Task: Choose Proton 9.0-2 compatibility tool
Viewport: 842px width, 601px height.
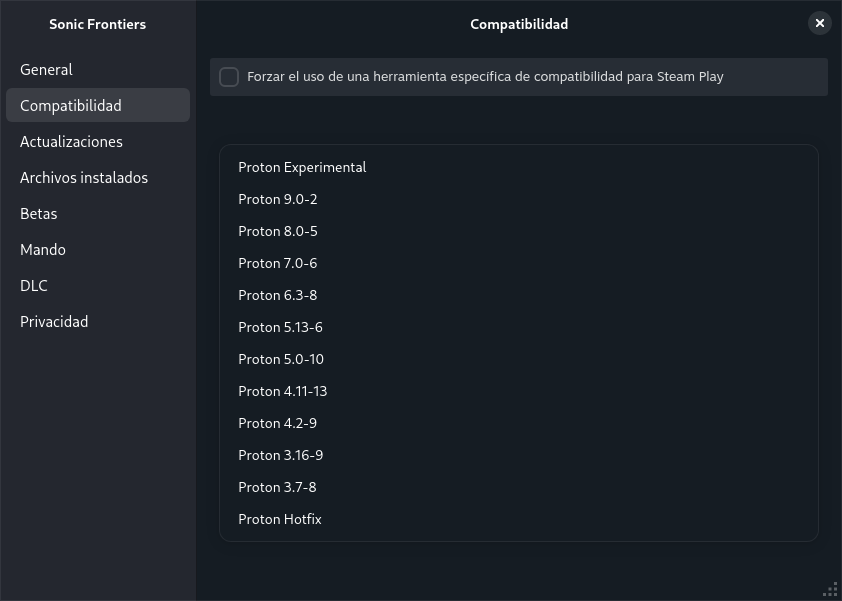Action: point(277,199)
